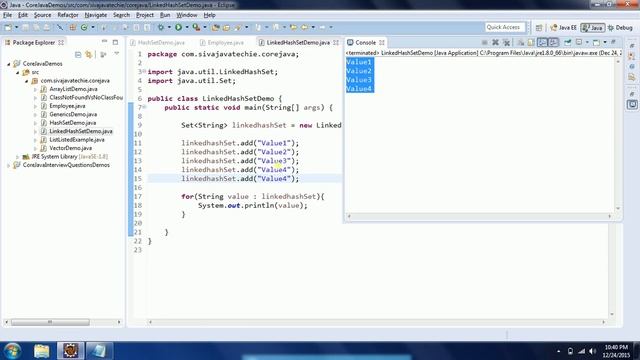Click the Quick Access search field
The height and width of the screenshot is (360, 640).
(504, 27)
